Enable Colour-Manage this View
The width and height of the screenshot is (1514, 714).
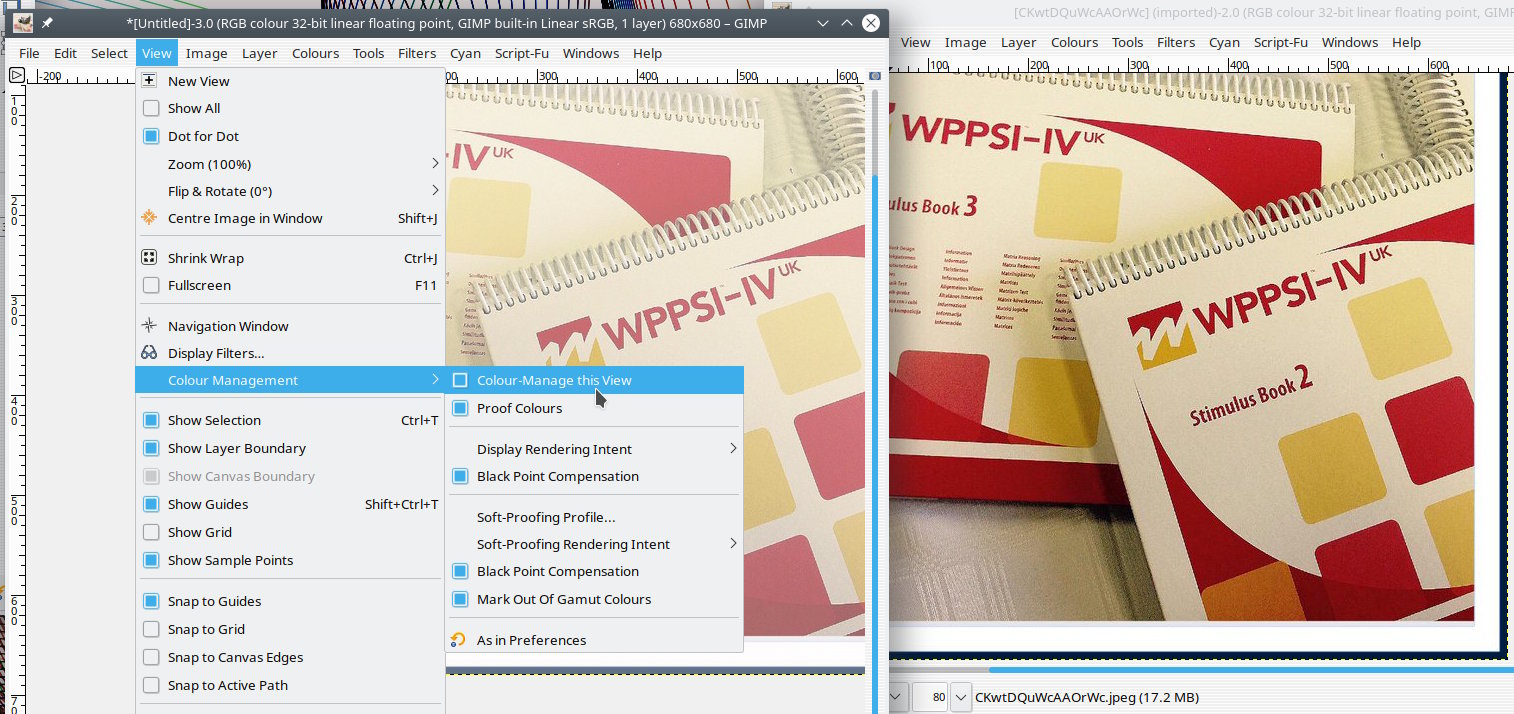pos(460,380)
